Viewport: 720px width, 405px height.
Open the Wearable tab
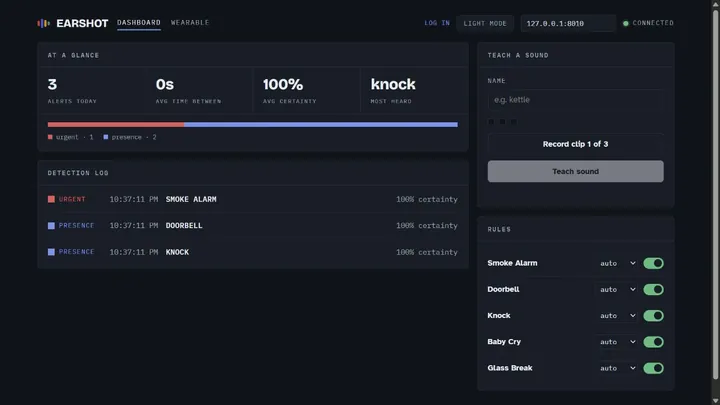coord(190,22)
